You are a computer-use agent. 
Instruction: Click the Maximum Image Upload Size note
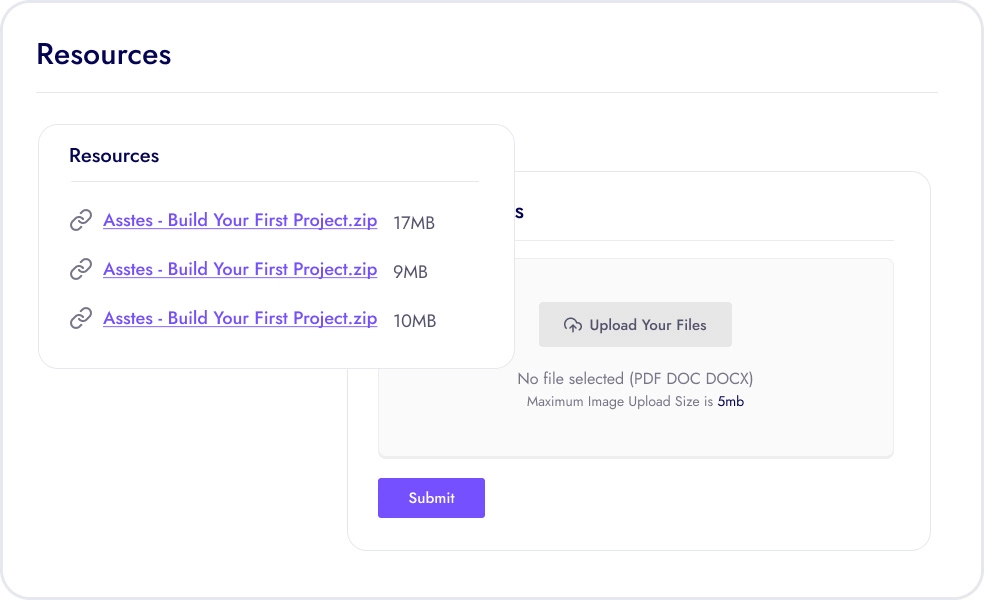pos(620,402)
